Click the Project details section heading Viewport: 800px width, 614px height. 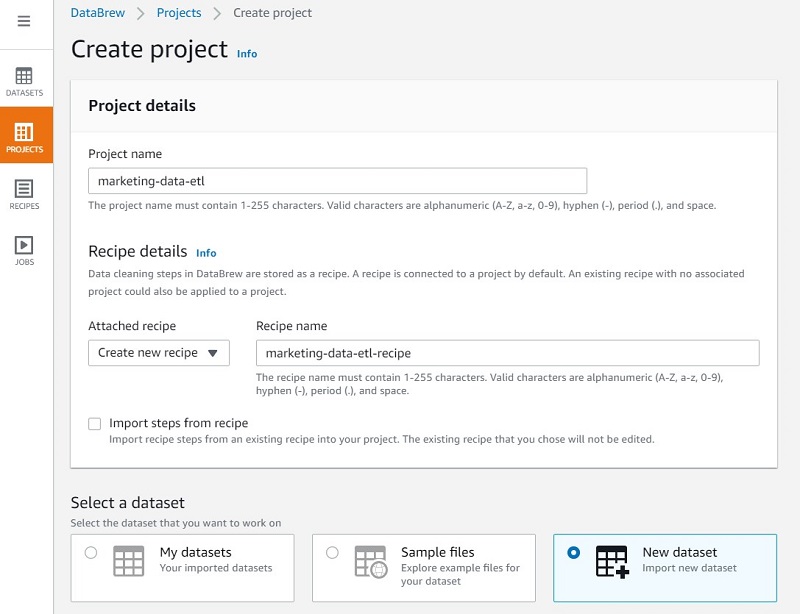click(x=142, y=106)
